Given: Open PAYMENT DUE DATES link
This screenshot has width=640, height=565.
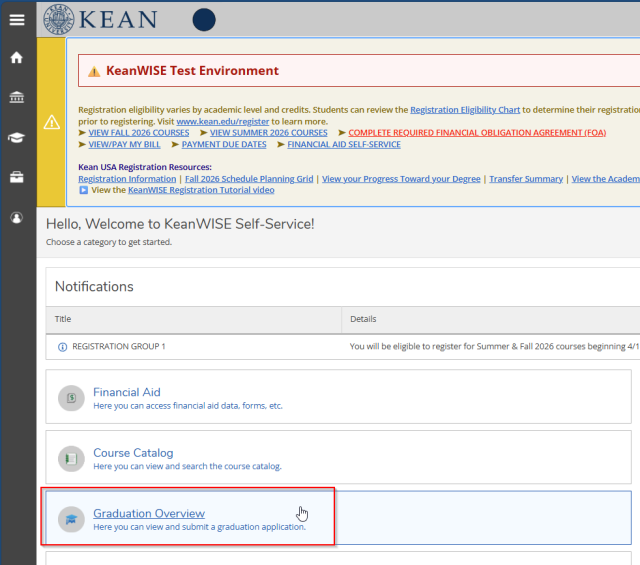Looking at the screenshot, I should [224, 145].
